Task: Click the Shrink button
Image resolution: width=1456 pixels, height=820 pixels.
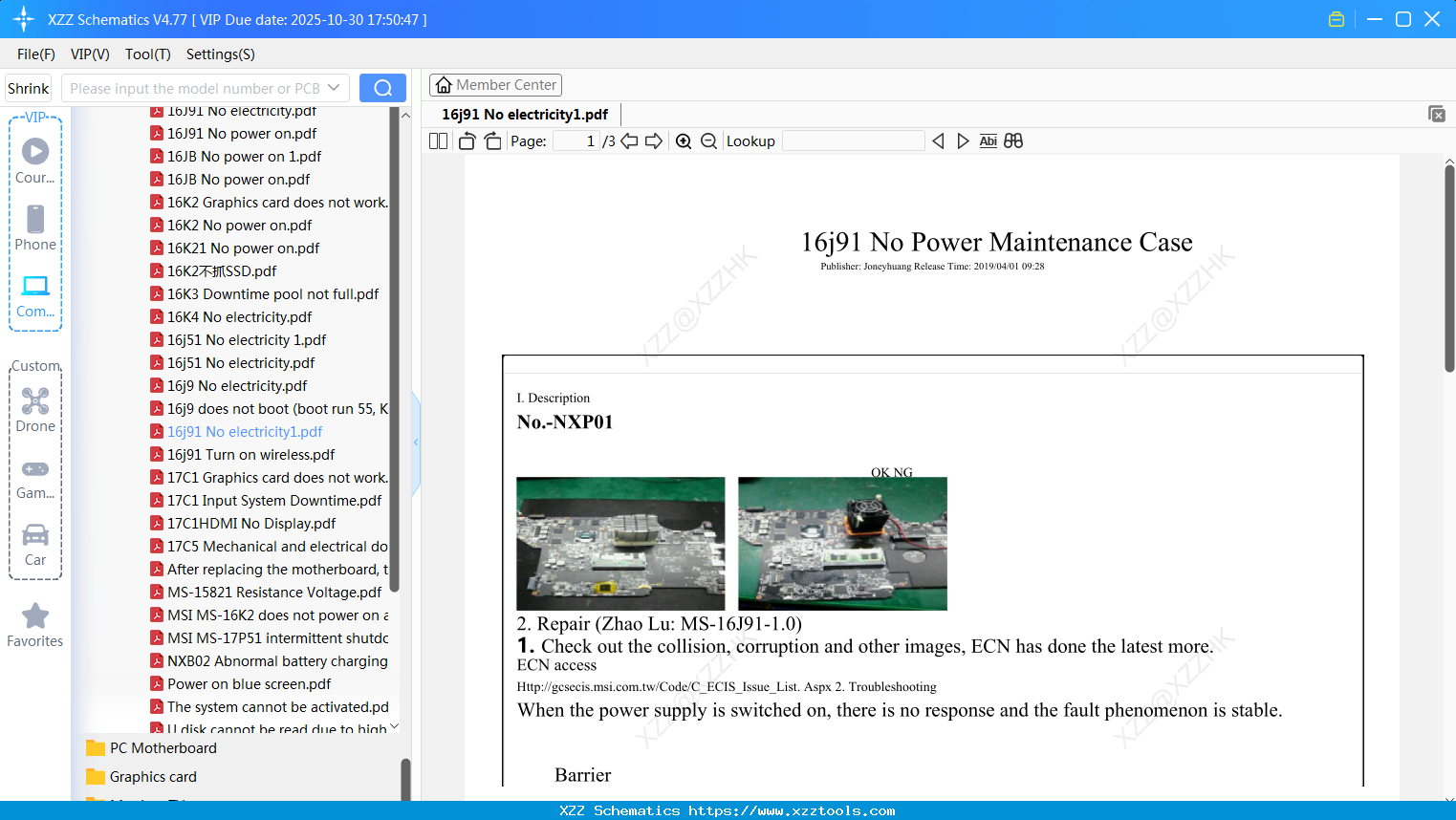Action: (29, 88)
